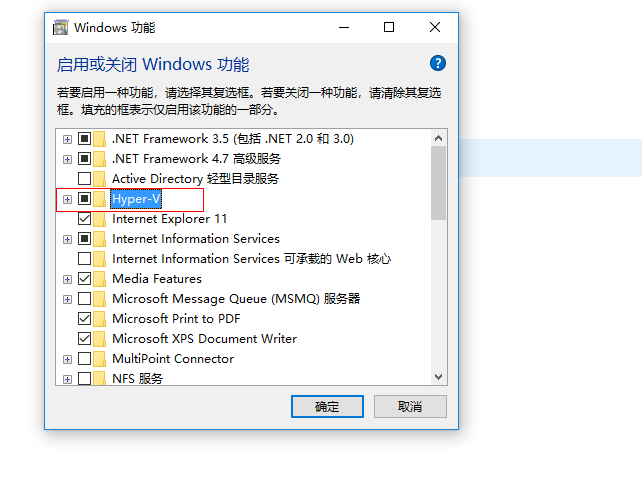642x498 pixels.
Task: Expand the NFS 服务 node
Action: click(x=68, y=379)
